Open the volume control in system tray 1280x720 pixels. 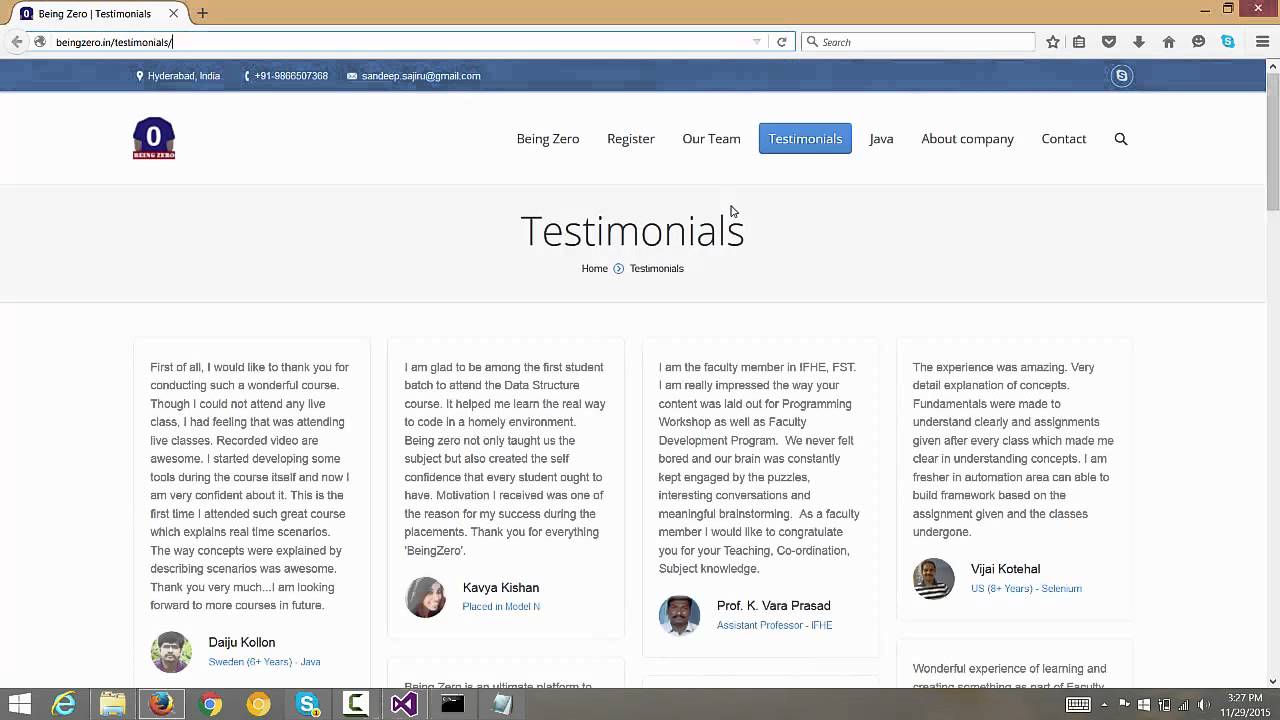click(1203, 704)
